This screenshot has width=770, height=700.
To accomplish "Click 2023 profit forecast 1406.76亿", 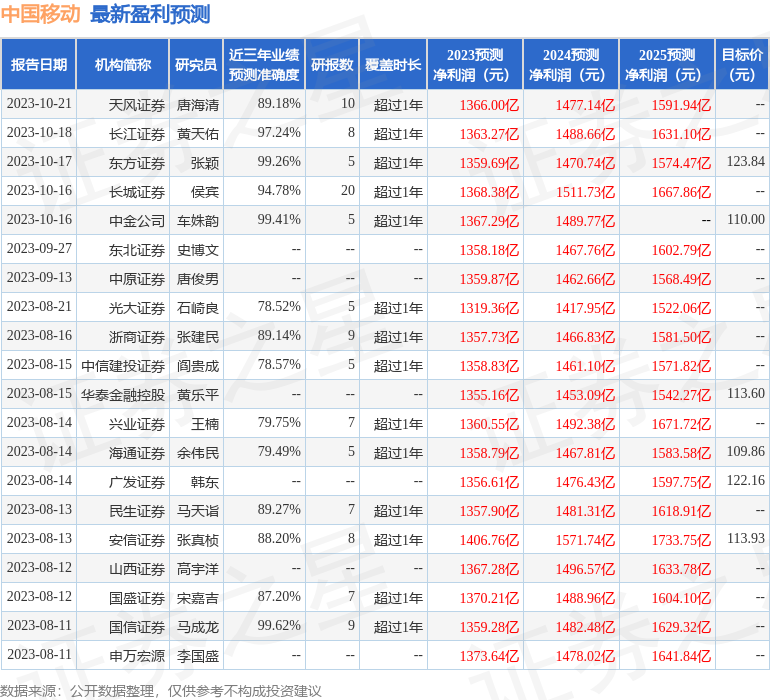I will tap(489, 540).
